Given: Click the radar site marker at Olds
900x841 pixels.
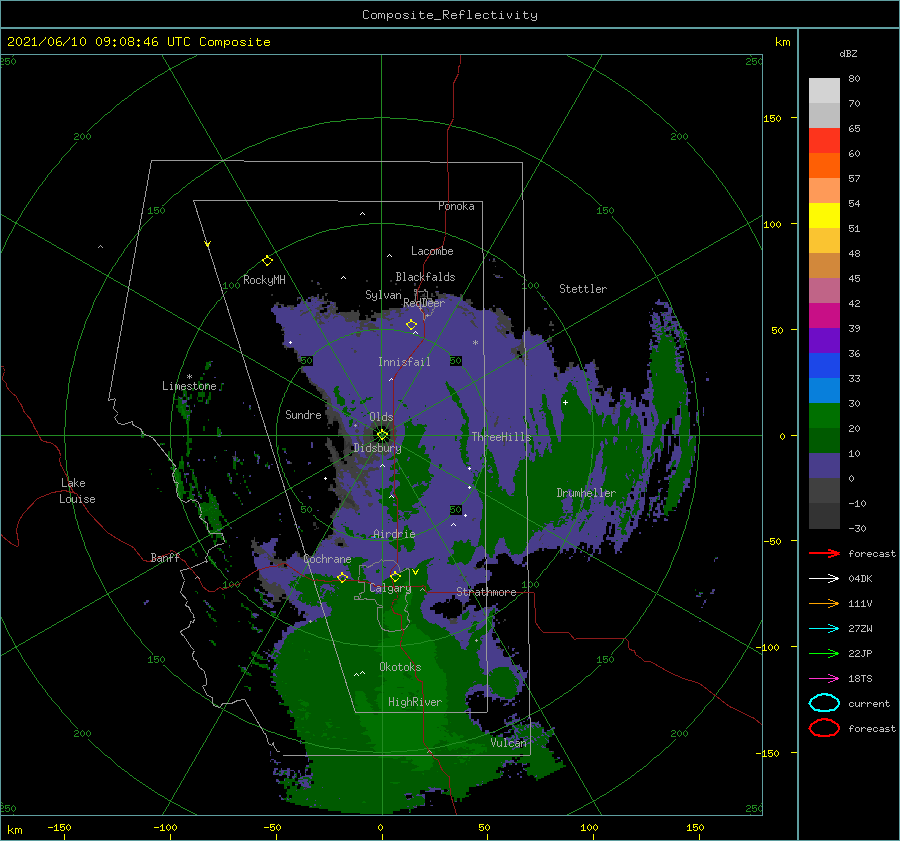Looking at the screenshot, I should coord(382,435).
